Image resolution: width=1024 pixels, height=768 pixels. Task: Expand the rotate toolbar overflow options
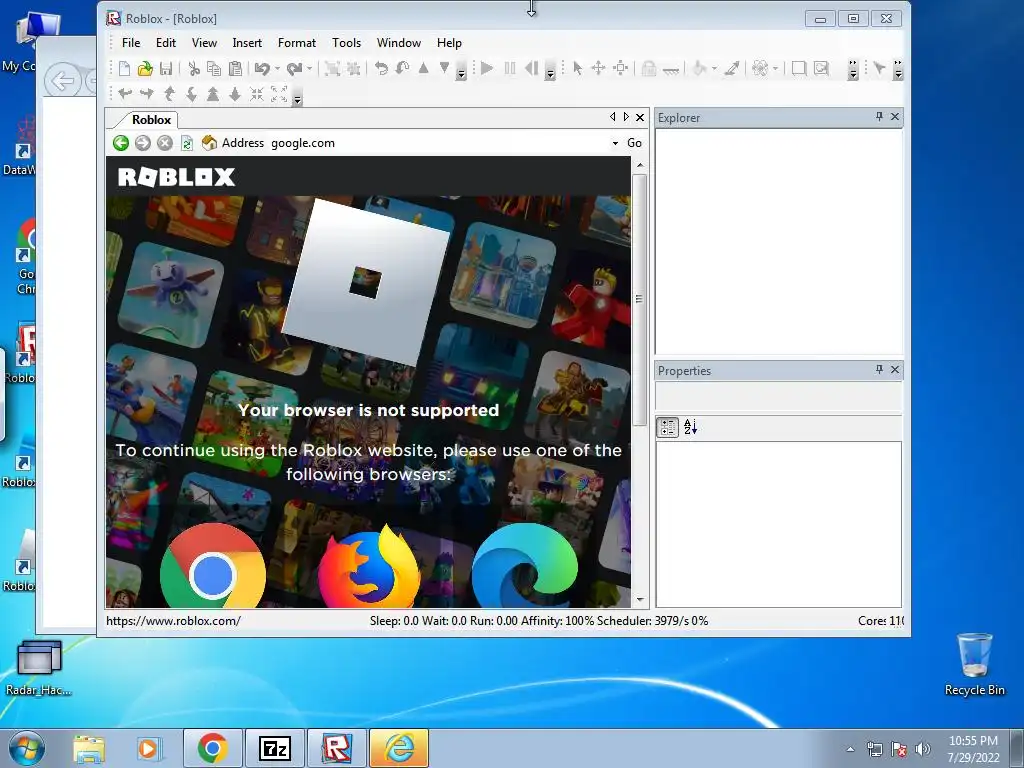(461, 69)
